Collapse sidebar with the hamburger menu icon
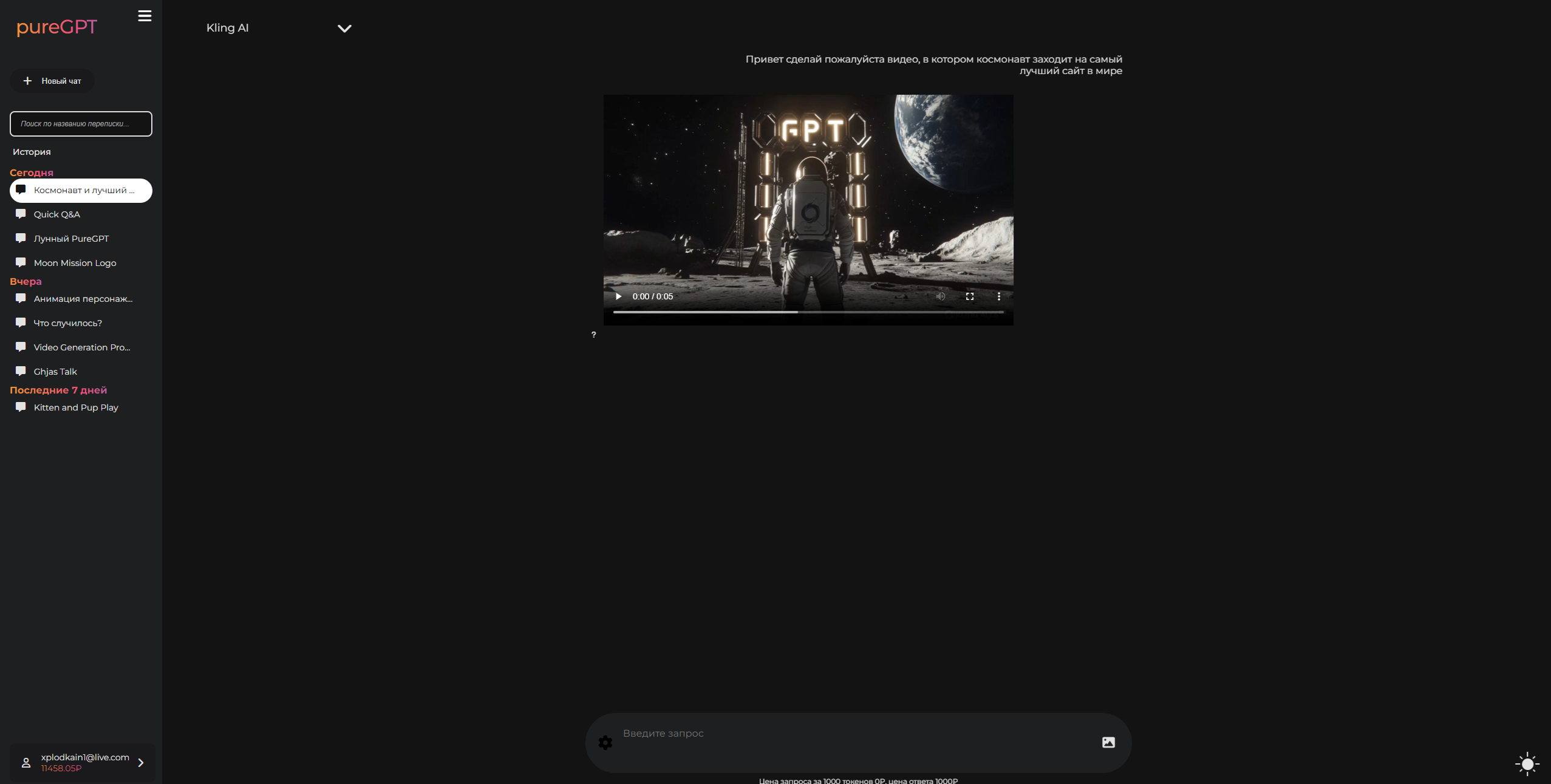The width and height of the screenshot is (1551, 784). pyautogui.click(x=145, y=16)
